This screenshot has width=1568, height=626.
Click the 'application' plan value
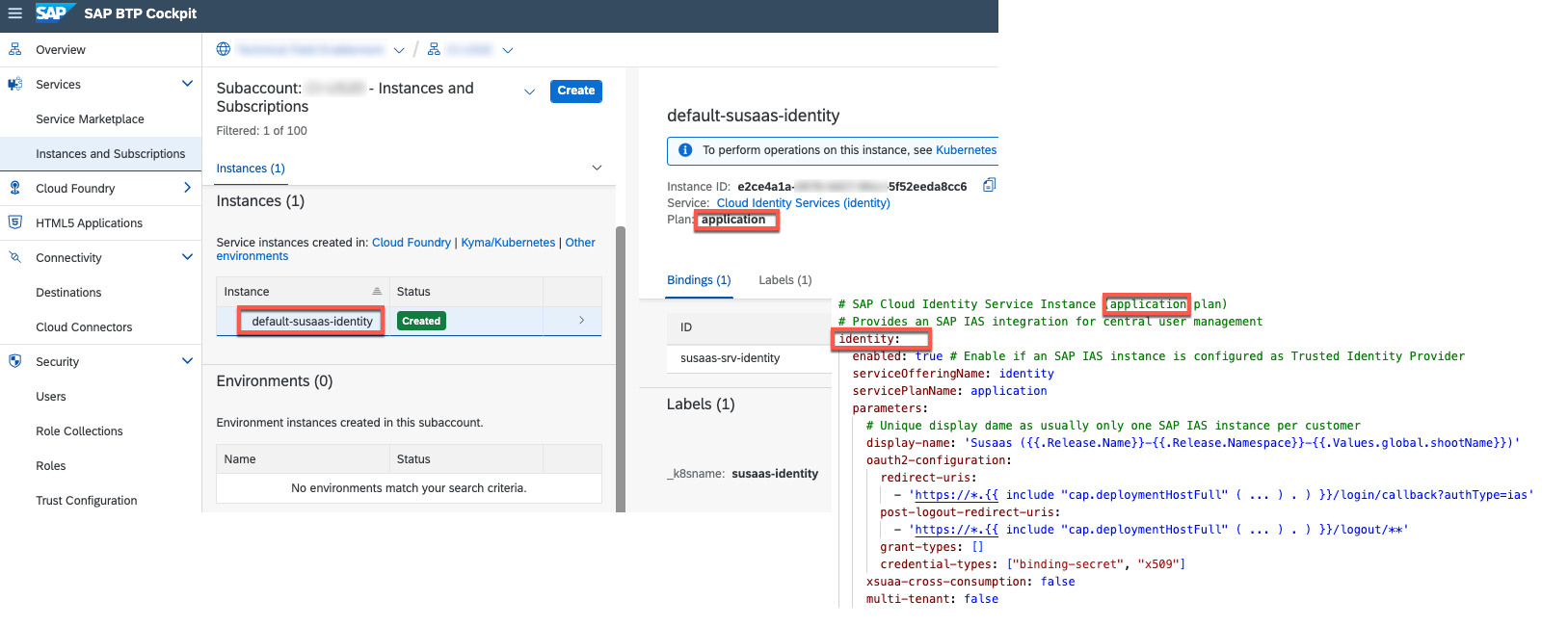(x=733, y=220)
